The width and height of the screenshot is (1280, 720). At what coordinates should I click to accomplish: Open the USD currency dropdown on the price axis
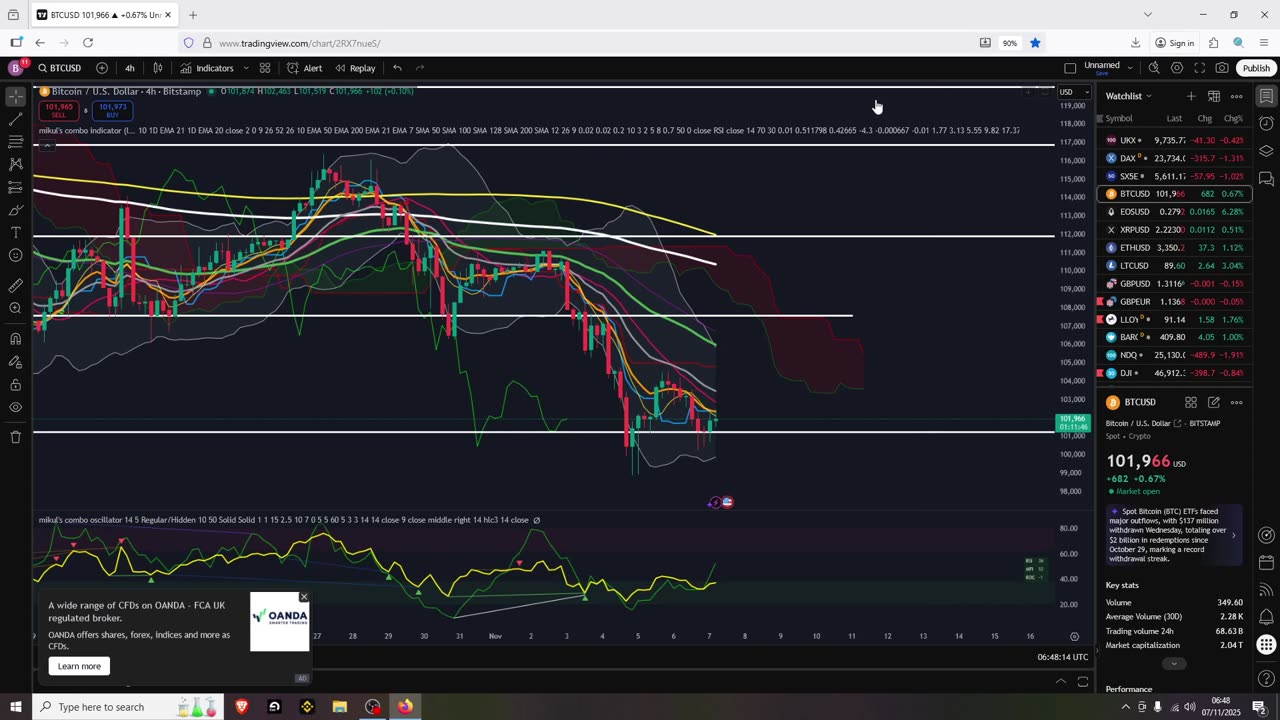1072,92
